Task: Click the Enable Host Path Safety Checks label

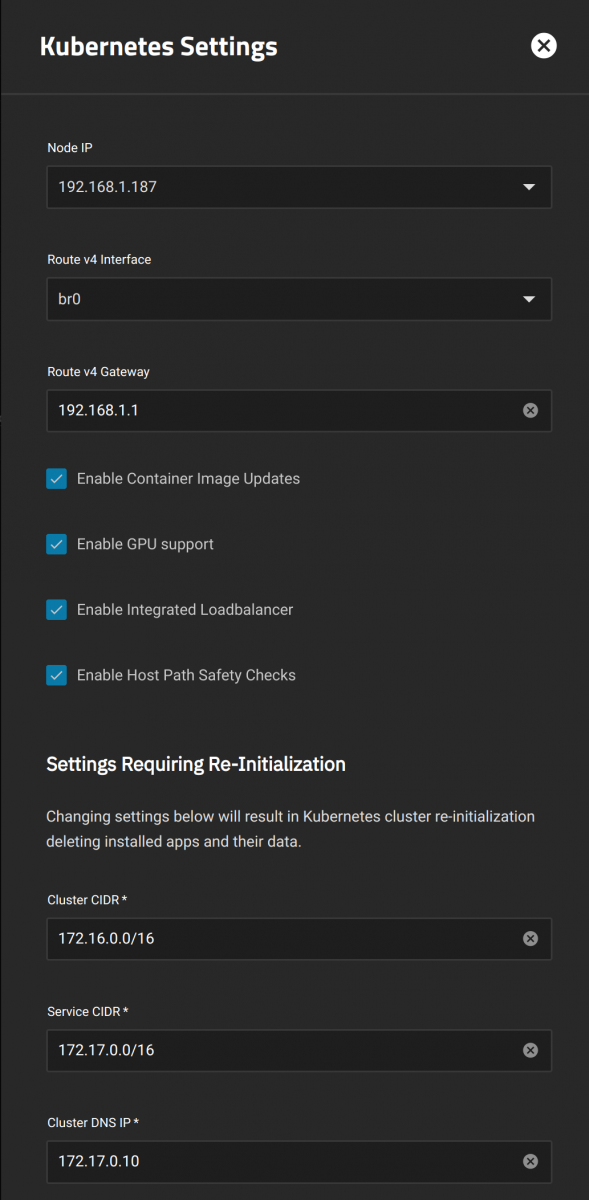Action: coord(186,675)
